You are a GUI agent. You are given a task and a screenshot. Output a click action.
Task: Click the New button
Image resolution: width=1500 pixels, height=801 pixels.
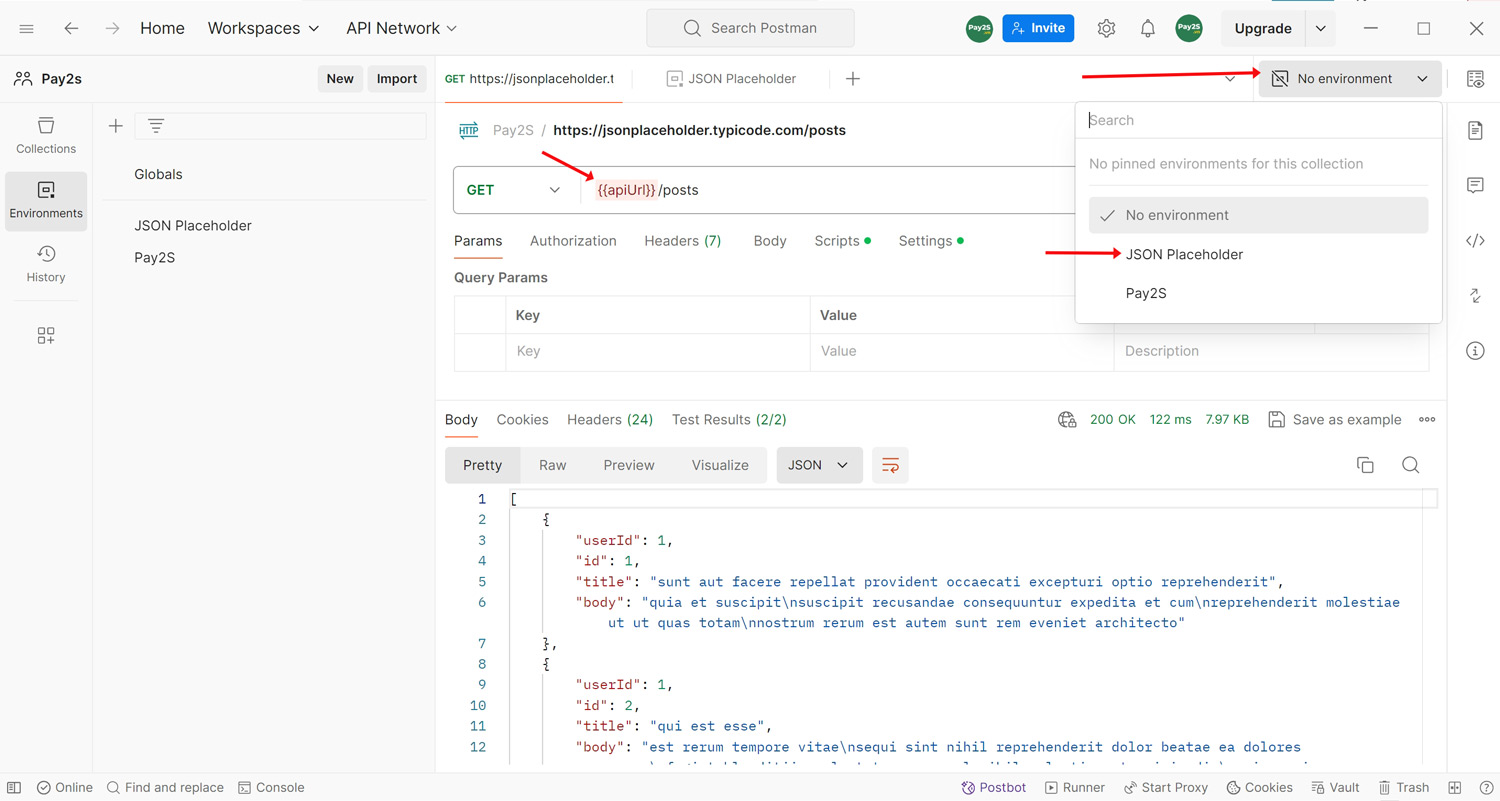pyautogui.click(x=340, y=79)
